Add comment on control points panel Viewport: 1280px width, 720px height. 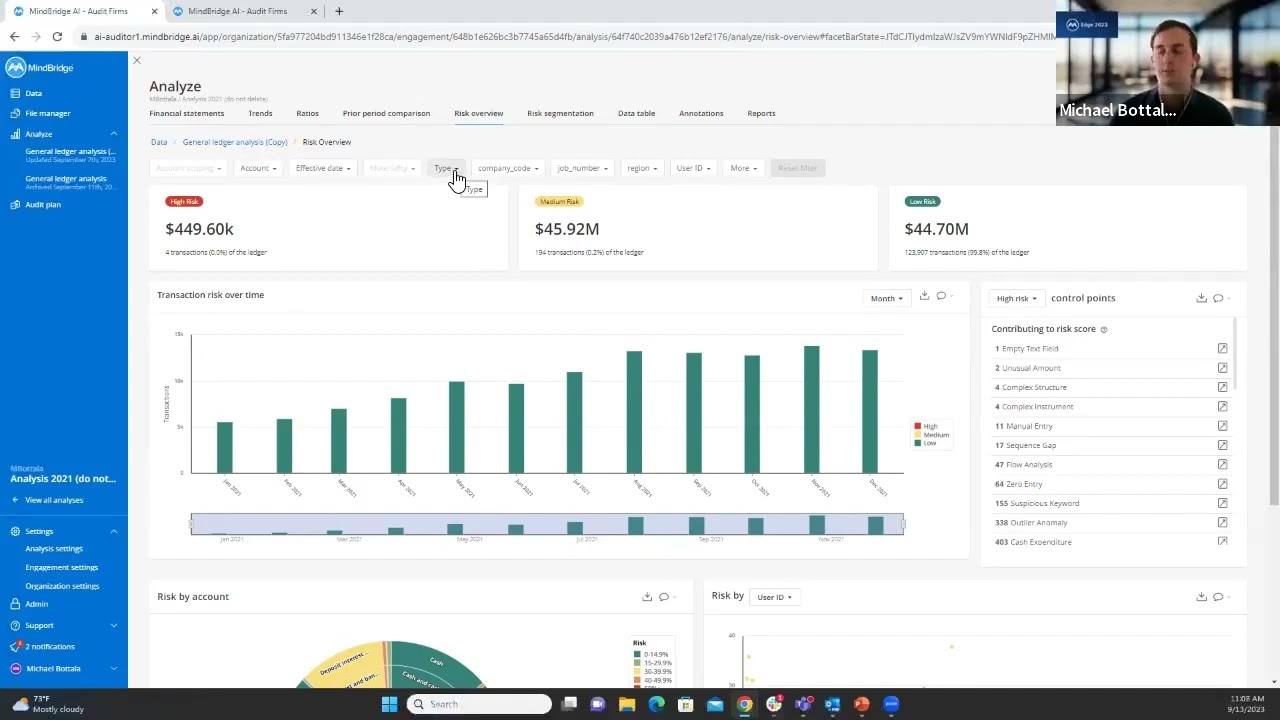click(1219, 298)
